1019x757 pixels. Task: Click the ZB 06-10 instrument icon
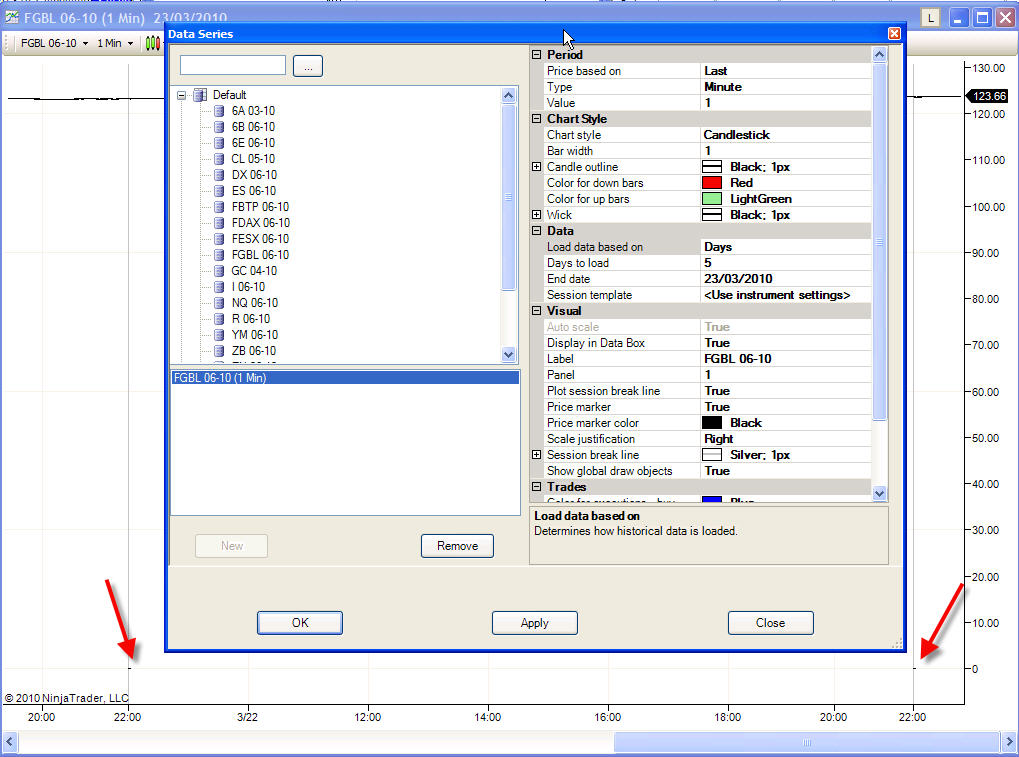tap(220, 351)
